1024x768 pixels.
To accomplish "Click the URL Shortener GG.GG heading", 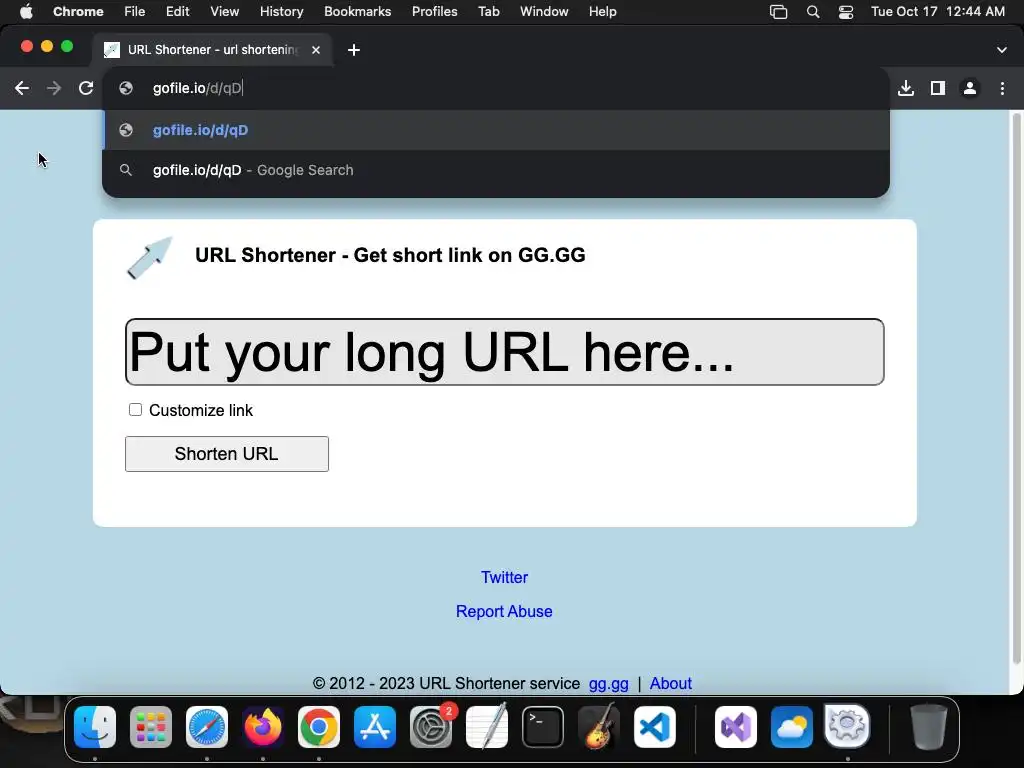I will 391,255.
